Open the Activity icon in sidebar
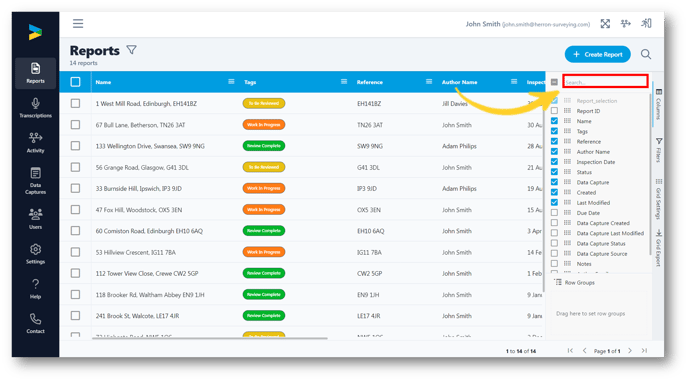Image resolution: width=688 pixels, height=381 pixels. pos(36,138)
